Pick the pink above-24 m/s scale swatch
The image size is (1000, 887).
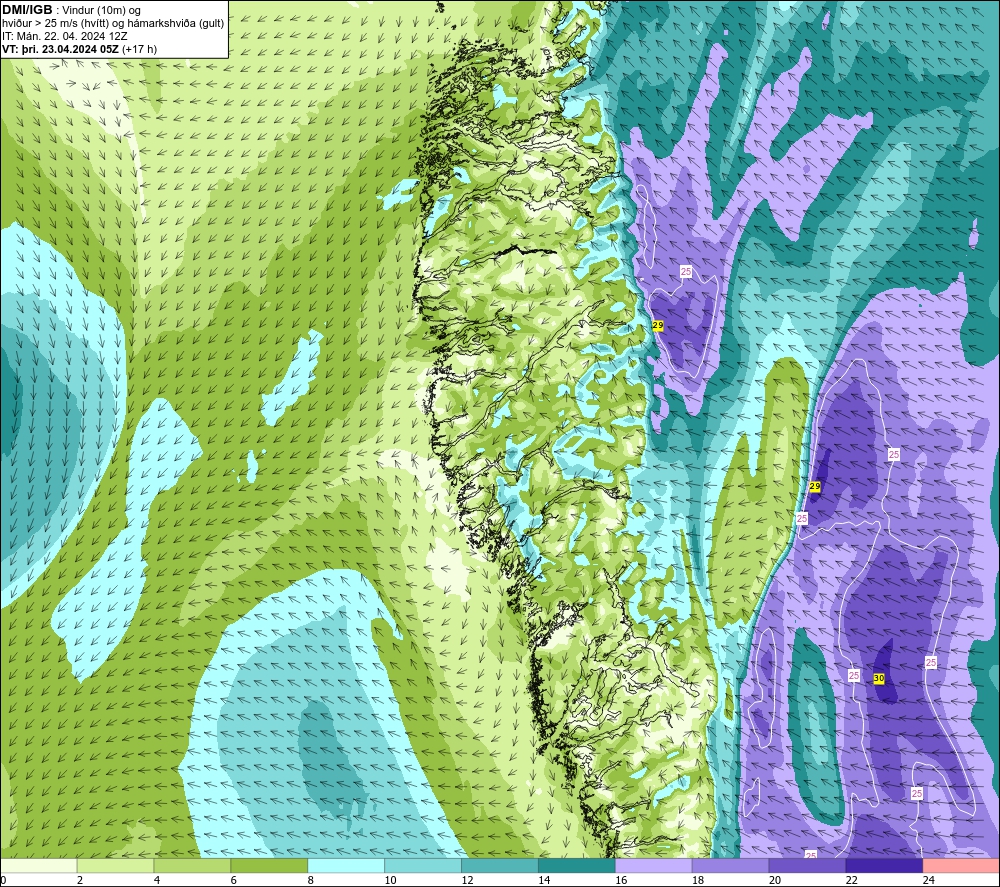pyautogui.click(x=961, y=865)
